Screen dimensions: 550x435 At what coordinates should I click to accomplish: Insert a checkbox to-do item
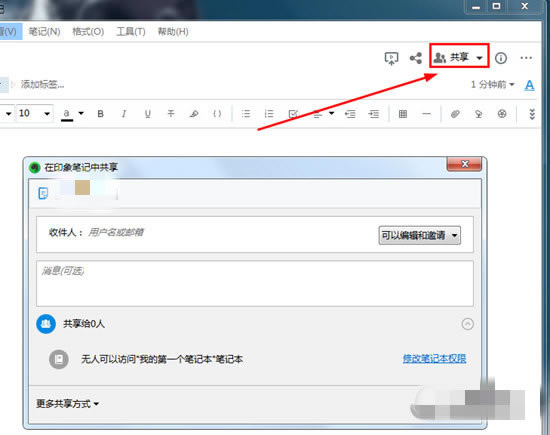pyautogui.click(x=293, y=114)
